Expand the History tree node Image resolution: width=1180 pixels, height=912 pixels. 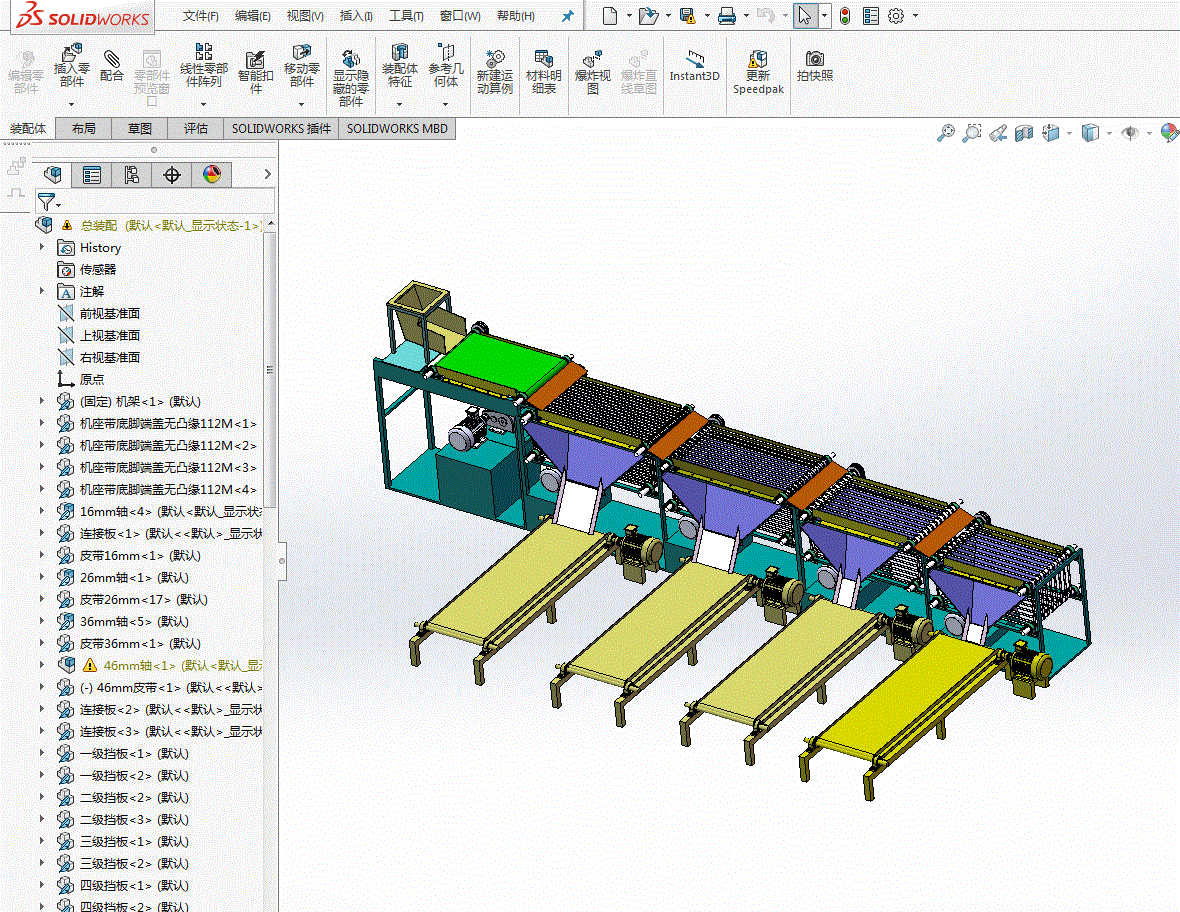coord(42,247)
